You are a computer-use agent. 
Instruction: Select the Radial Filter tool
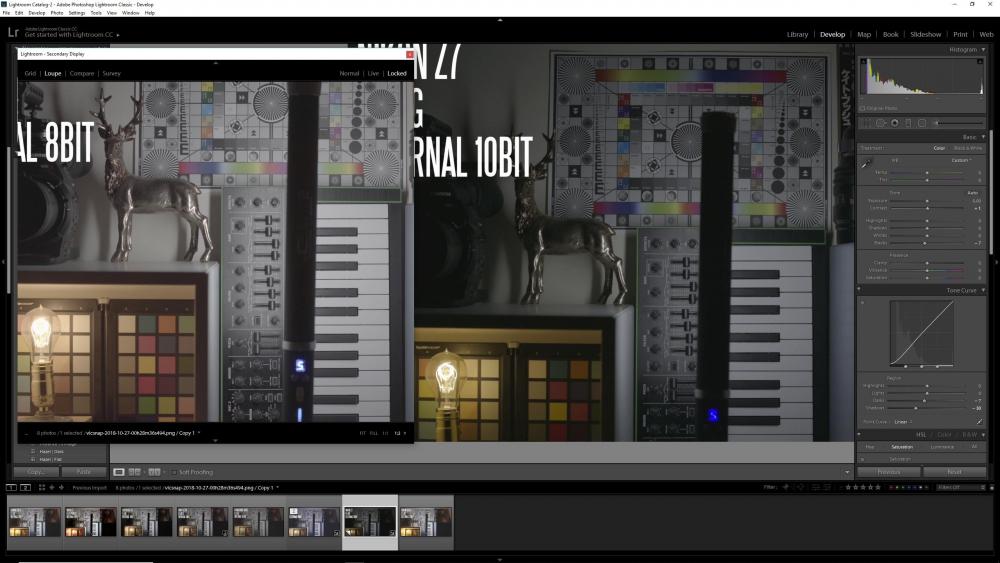922,123
